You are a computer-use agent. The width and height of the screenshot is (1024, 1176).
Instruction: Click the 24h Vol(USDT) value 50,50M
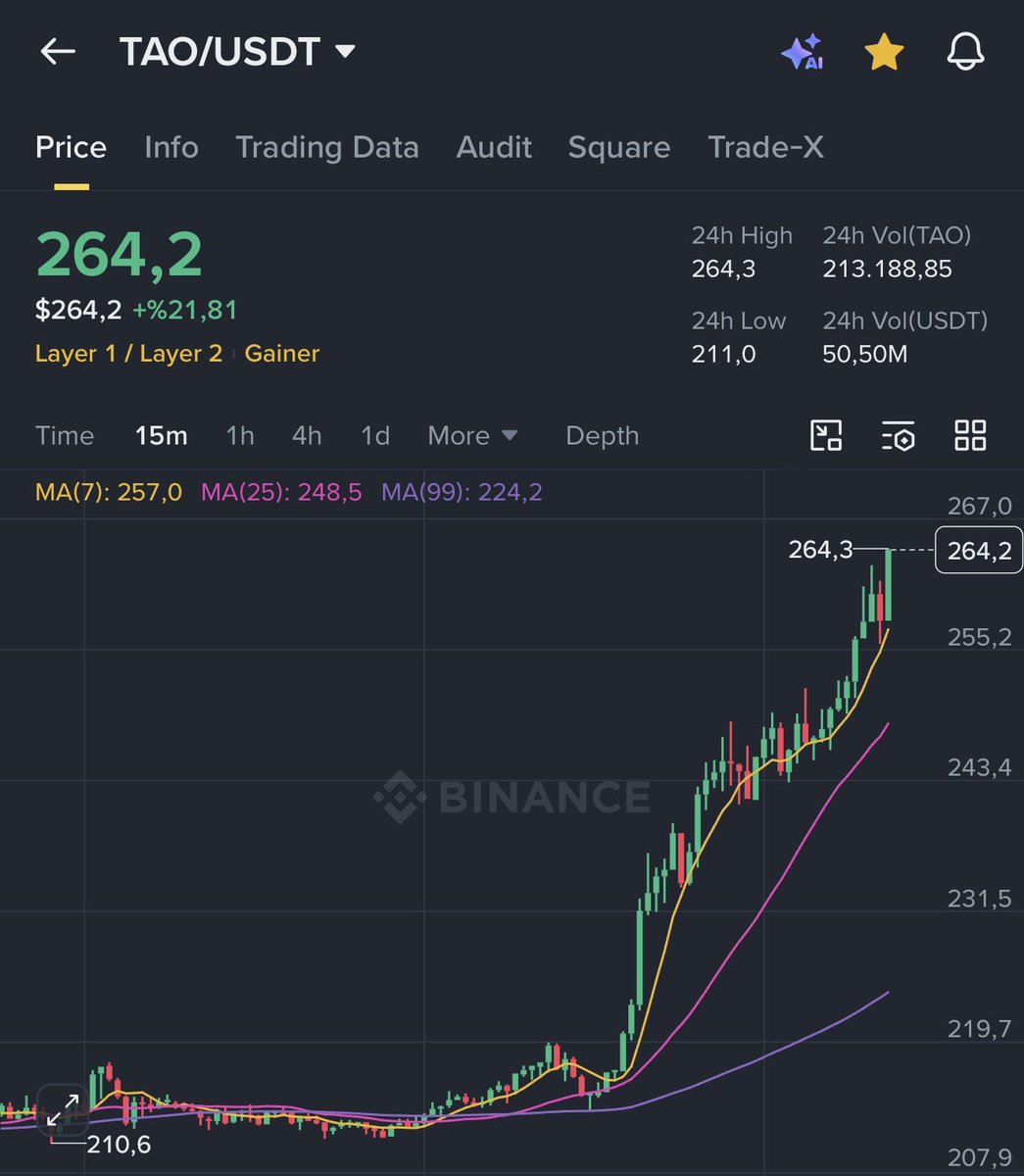[x=864, y=354]
